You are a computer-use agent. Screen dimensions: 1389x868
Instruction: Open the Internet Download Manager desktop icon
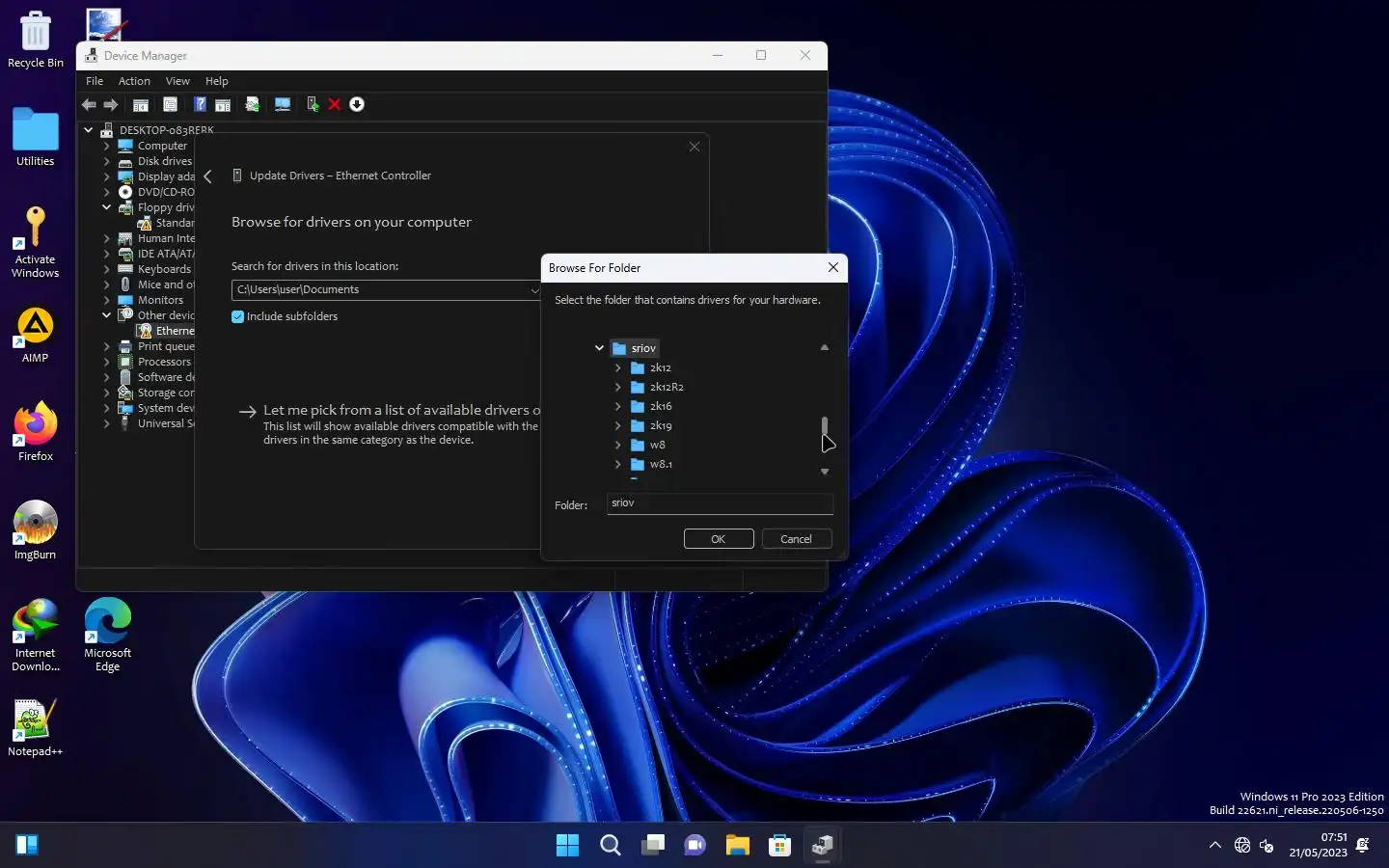(36, 635)
